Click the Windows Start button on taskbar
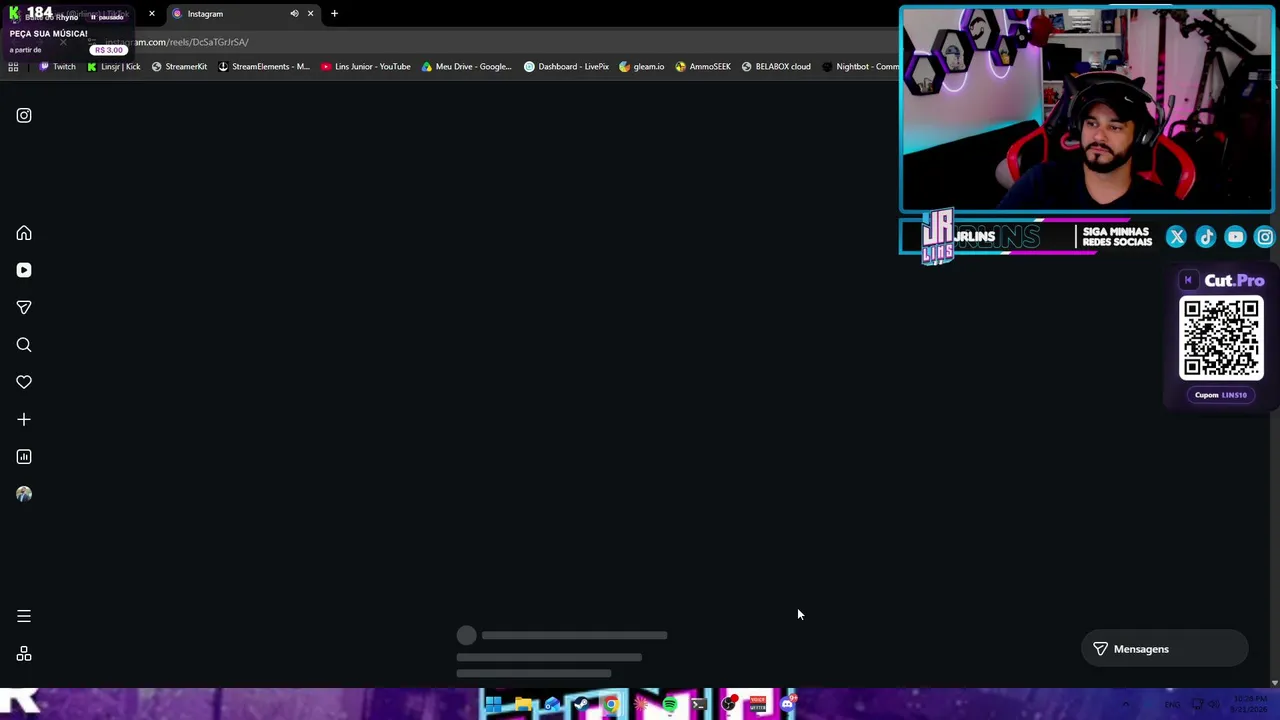 (493, 705)
